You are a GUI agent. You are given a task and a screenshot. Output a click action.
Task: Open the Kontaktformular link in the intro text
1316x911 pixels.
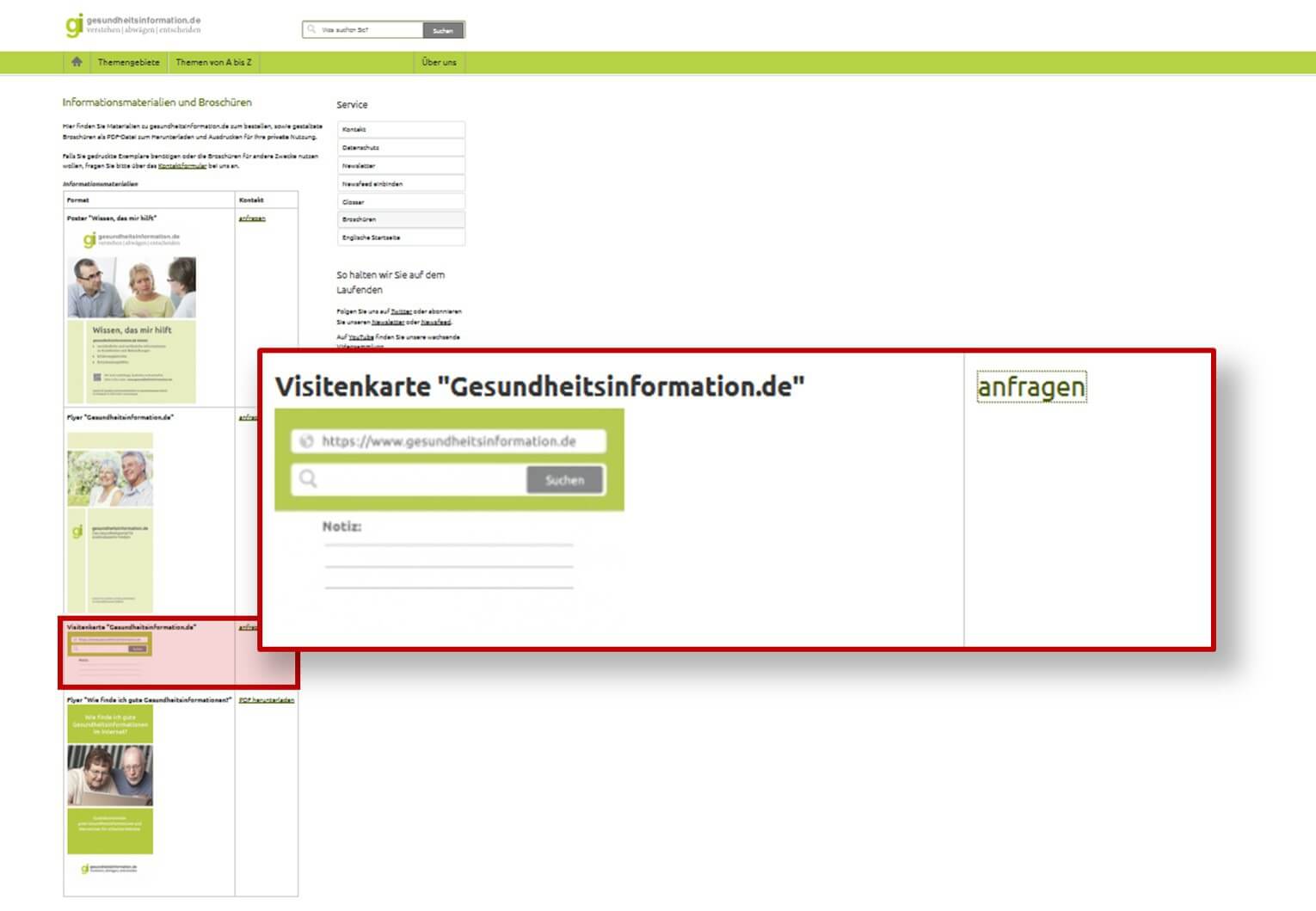pyautogui.click(x=182, y=166)
